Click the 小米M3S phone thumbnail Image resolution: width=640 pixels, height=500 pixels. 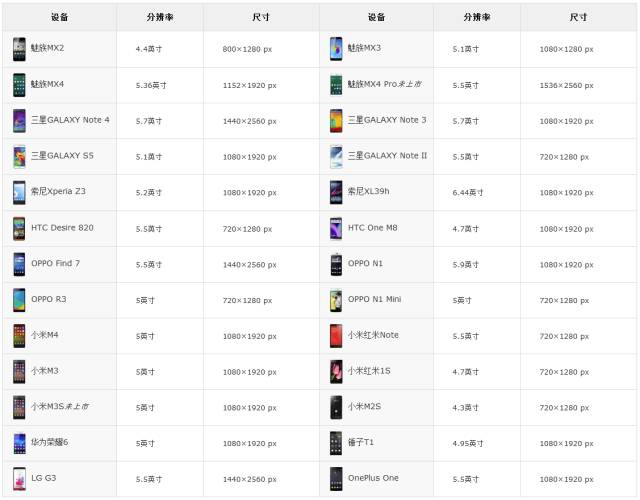19,407
